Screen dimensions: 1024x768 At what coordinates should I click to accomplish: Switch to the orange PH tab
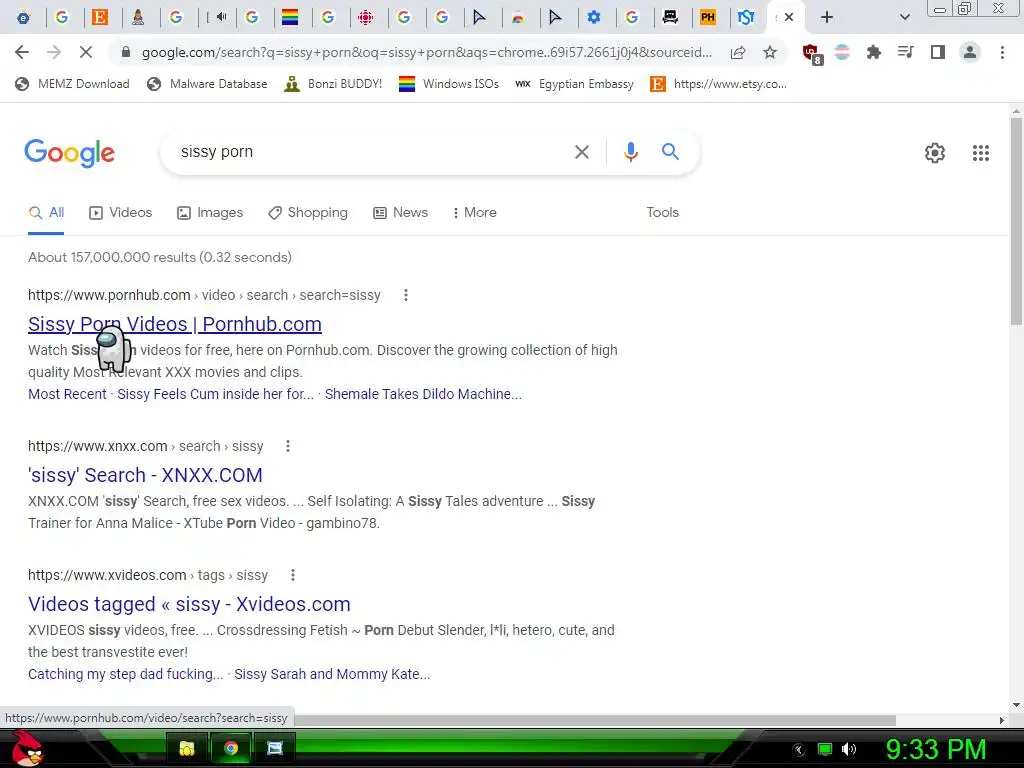tap(708, 17)
